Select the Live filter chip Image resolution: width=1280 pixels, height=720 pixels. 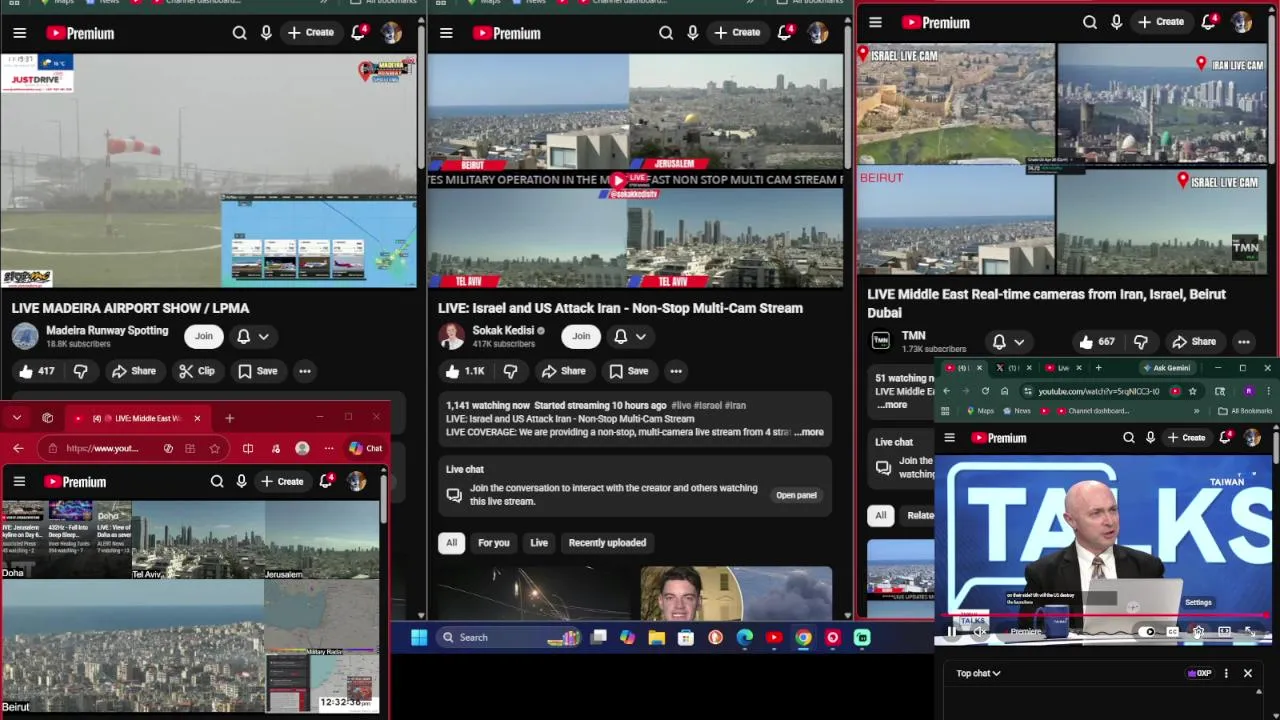point(539,542)
